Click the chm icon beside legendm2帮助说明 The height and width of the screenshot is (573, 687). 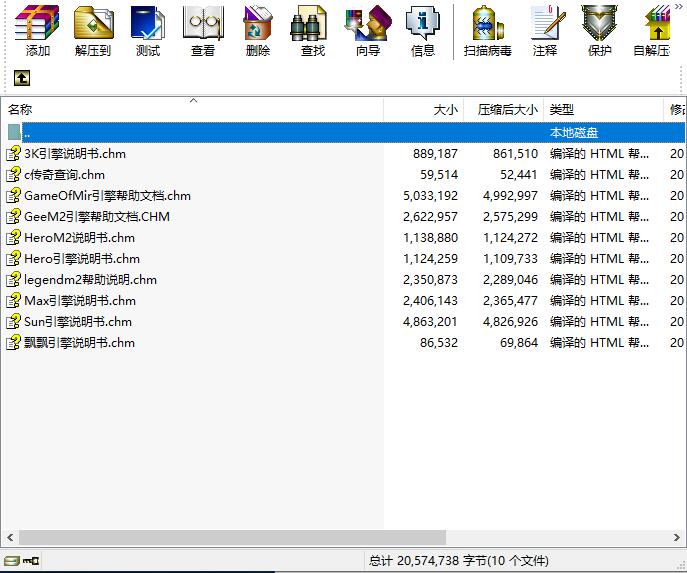click(x=13, y=279)
